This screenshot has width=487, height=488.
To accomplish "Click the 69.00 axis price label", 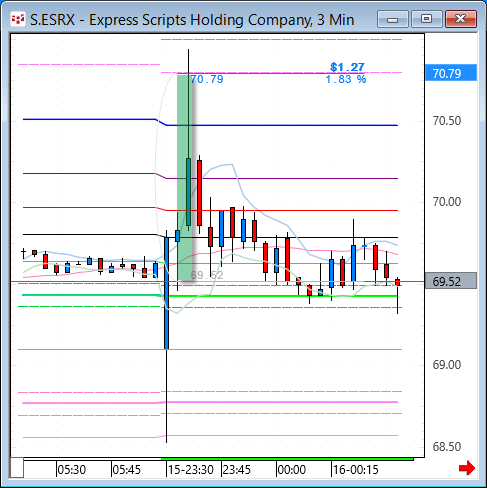I will pyautogui.click(x=447, y=365).
